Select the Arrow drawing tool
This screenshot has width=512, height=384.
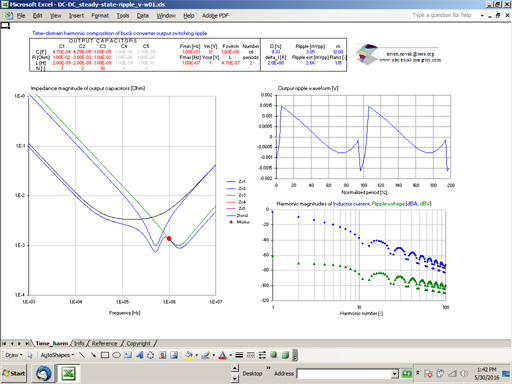(x=93, y=355)
